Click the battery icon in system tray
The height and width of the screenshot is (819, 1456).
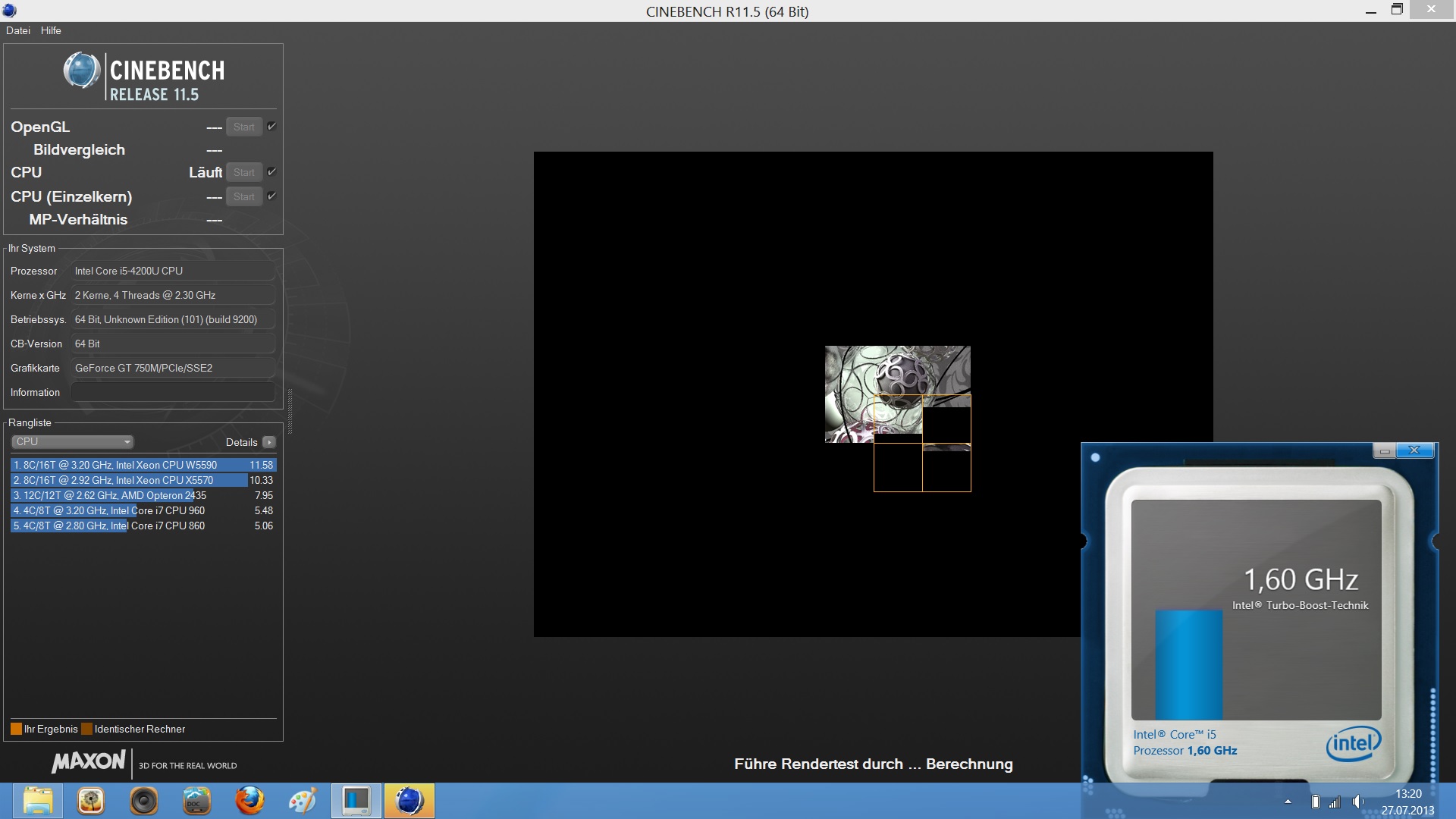(1315, 802)
